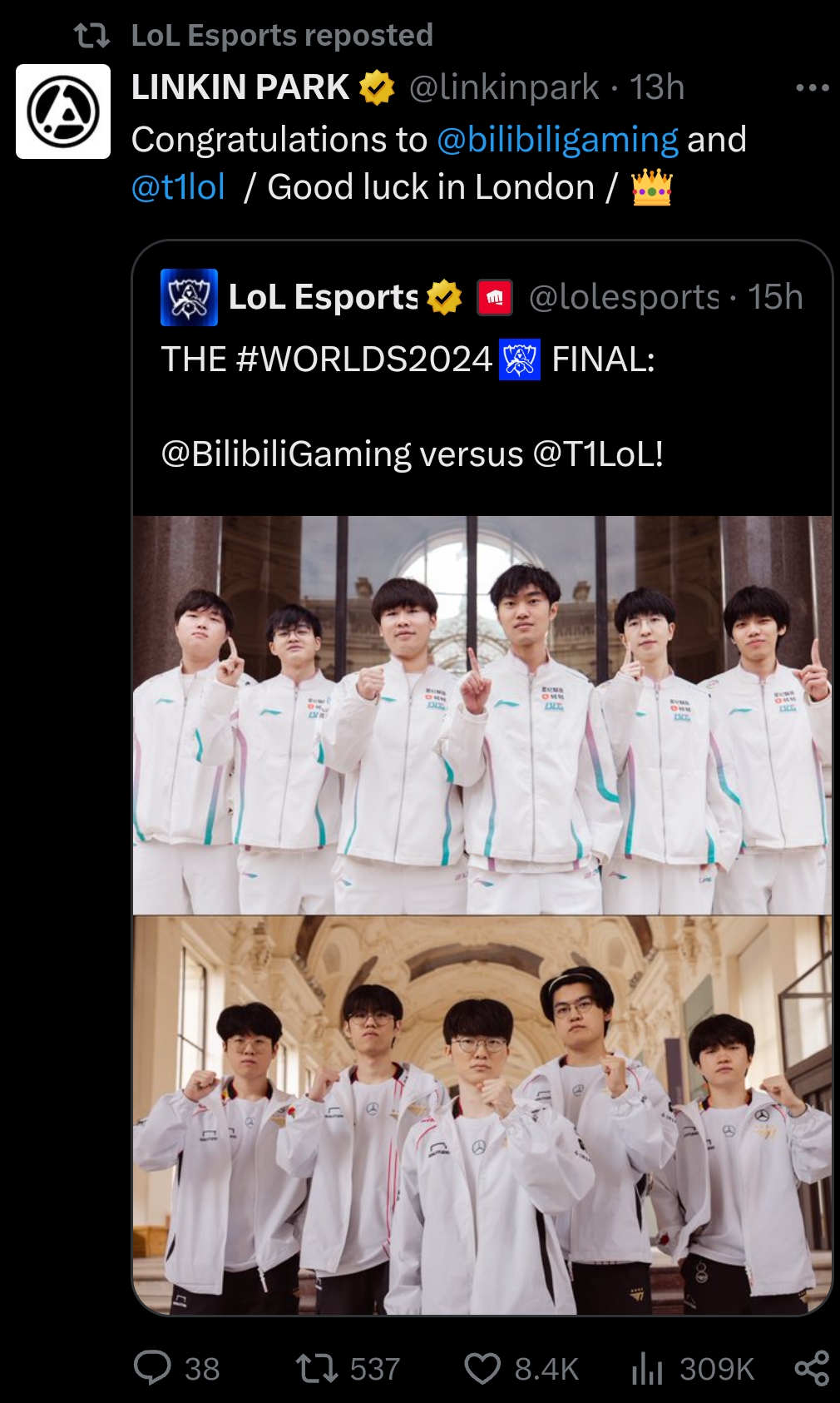The image size is (840, 1403).
Task: Tap LoL Esports gold verified badge
Action: 444,297
